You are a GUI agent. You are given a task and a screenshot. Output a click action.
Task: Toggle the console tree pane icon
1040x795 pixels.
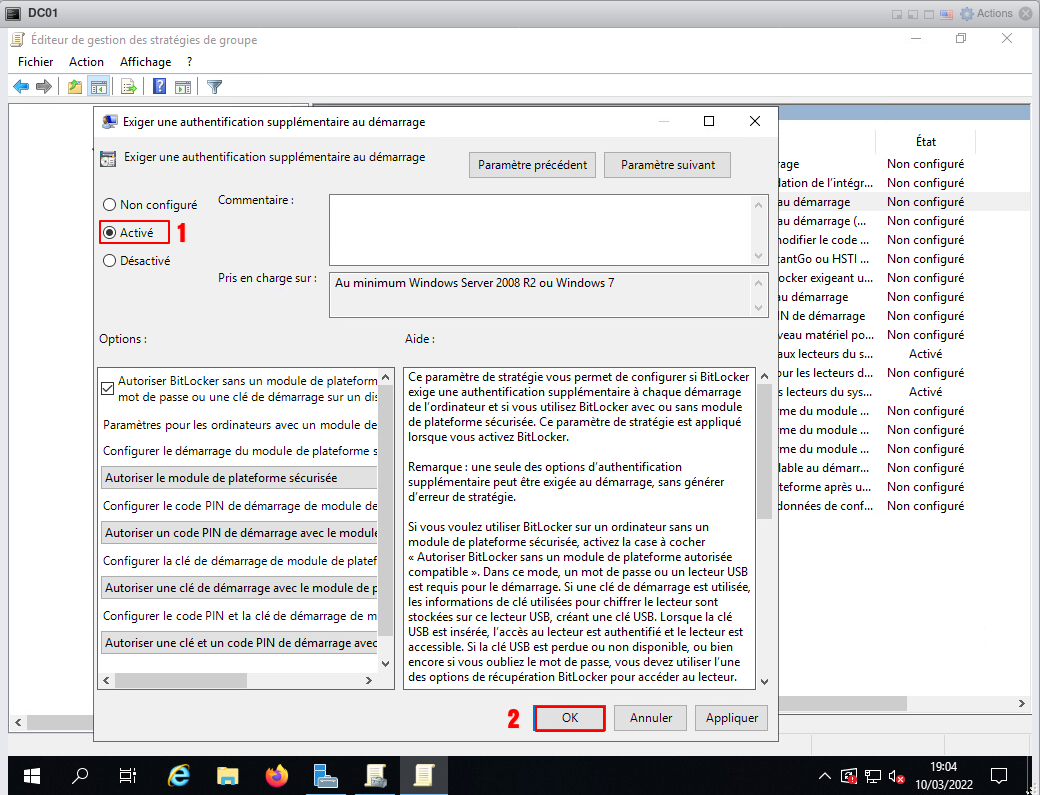click(98, 87)
